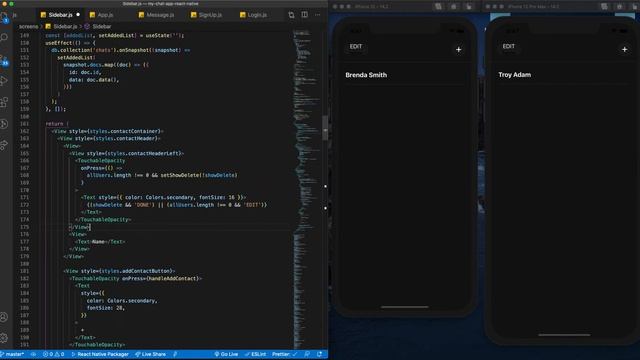Open notifications bell in status bar
The image size is (640, 360).
pyautogui.click(x=320, y=354)
